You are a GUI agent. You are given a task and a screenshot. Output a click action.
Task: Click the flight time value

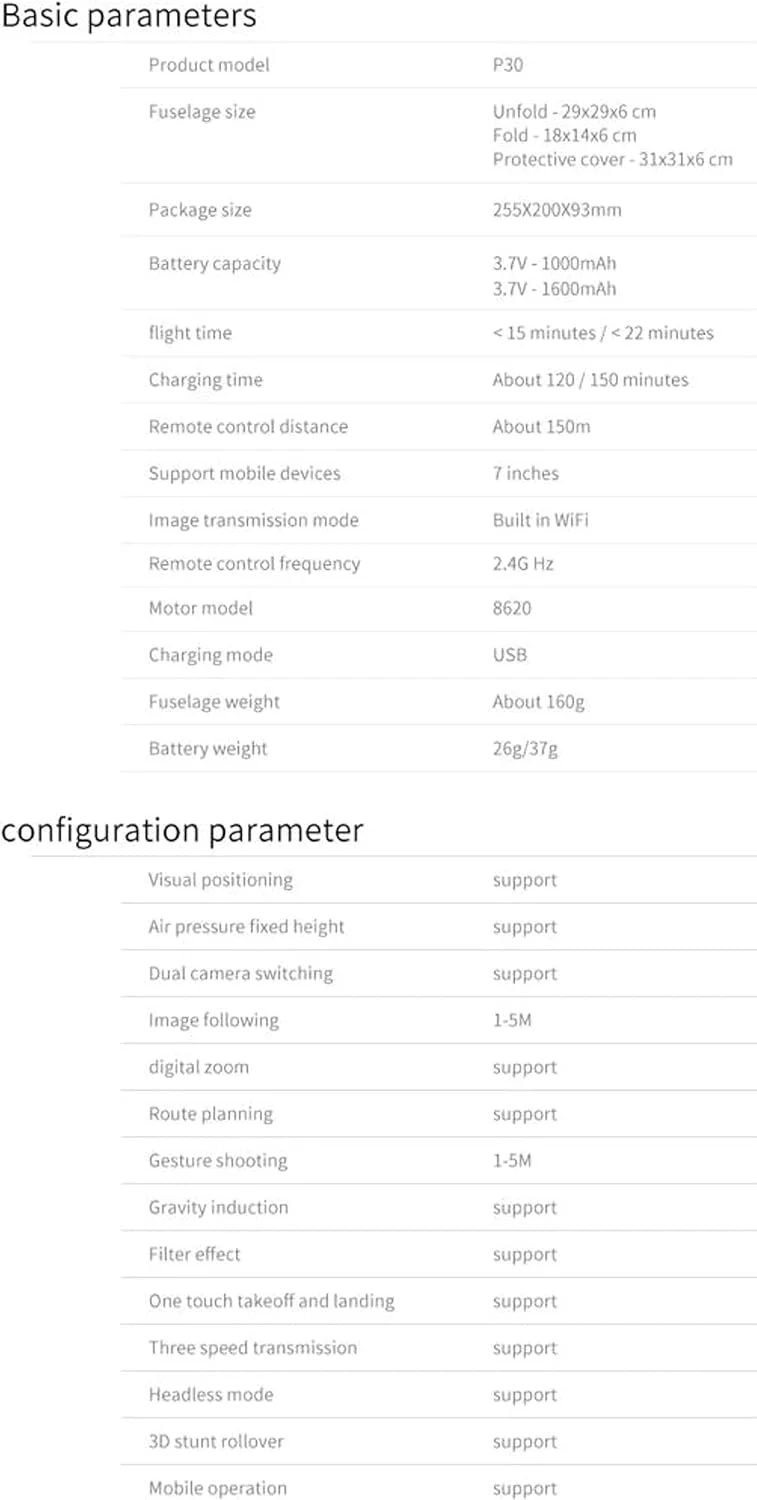tap(603, 333)
